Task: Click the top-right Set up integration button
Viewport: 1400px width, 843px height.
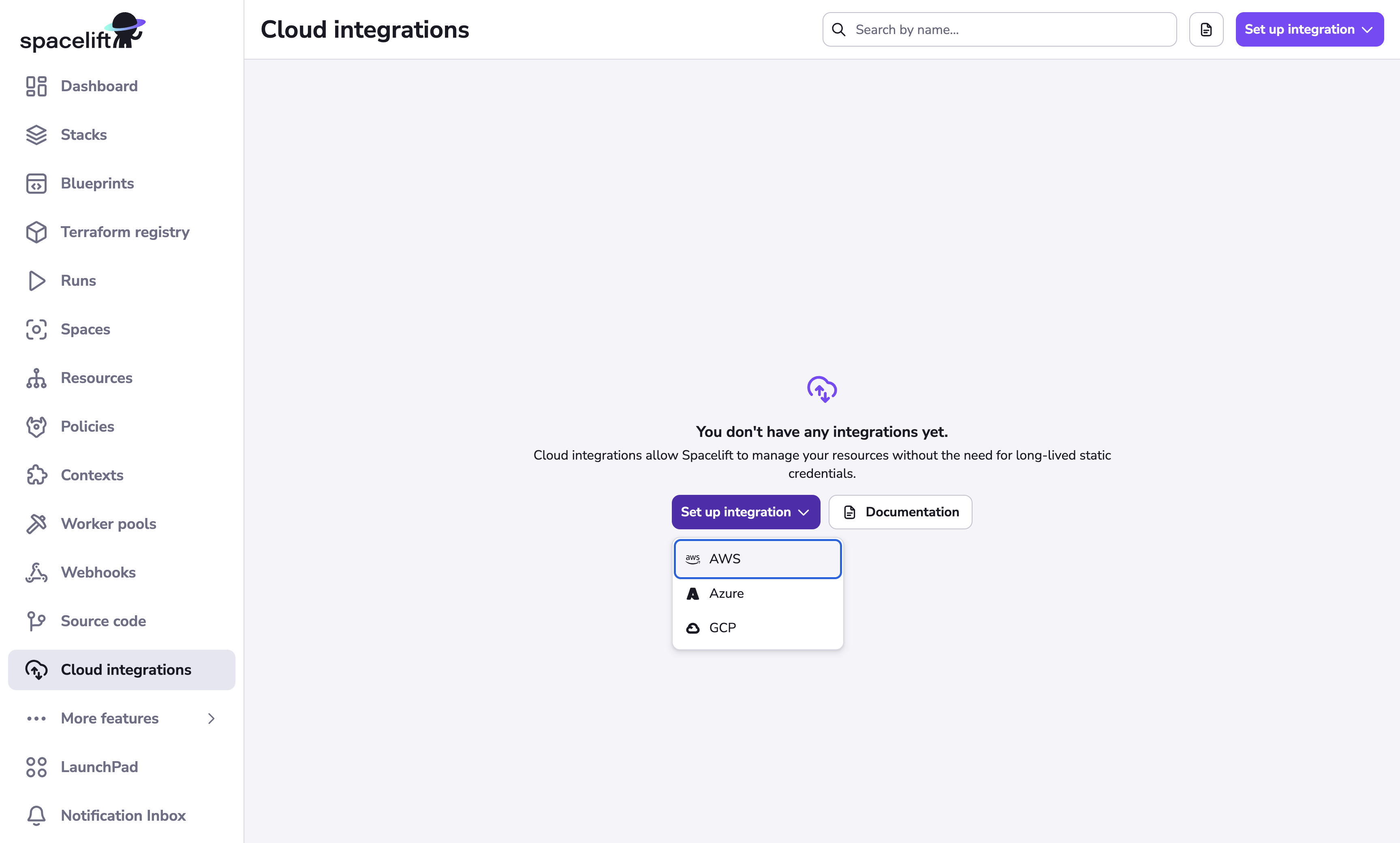Action: tap(1308, 29)
